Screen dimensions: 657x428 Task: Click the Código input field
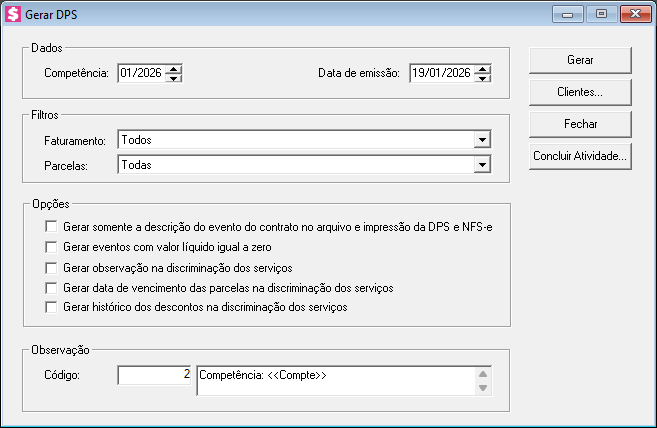(154, 375)
